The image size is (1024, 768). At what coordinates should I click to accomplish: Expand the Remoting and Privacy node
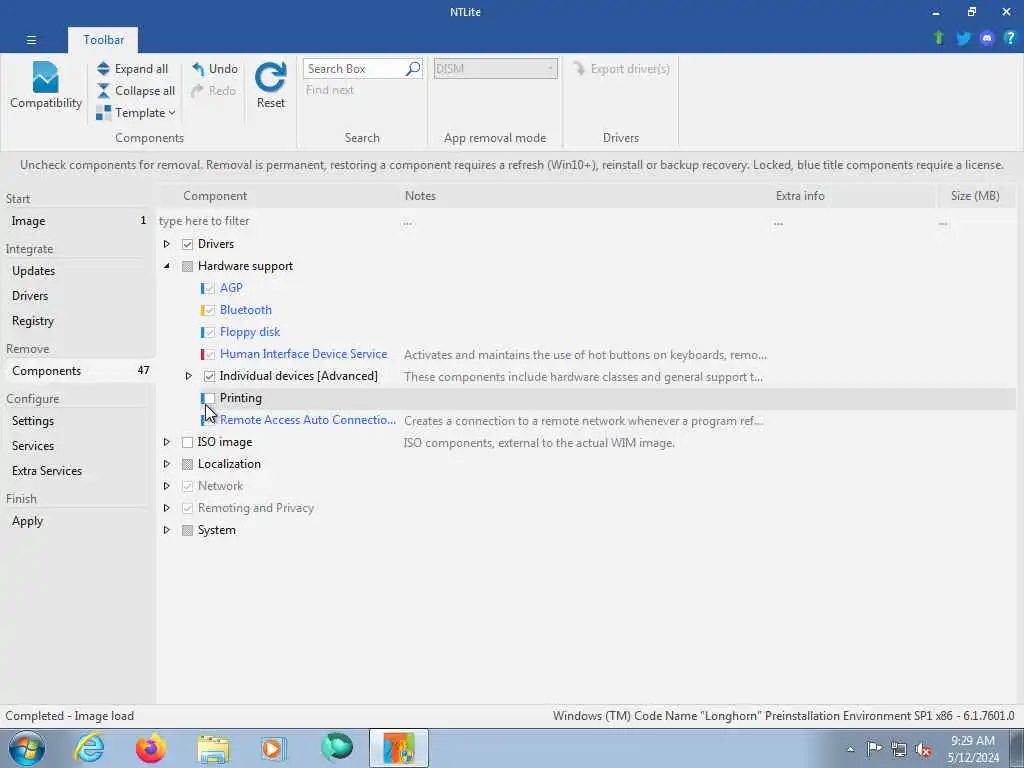pyautogui.click(x=167, y=508)
